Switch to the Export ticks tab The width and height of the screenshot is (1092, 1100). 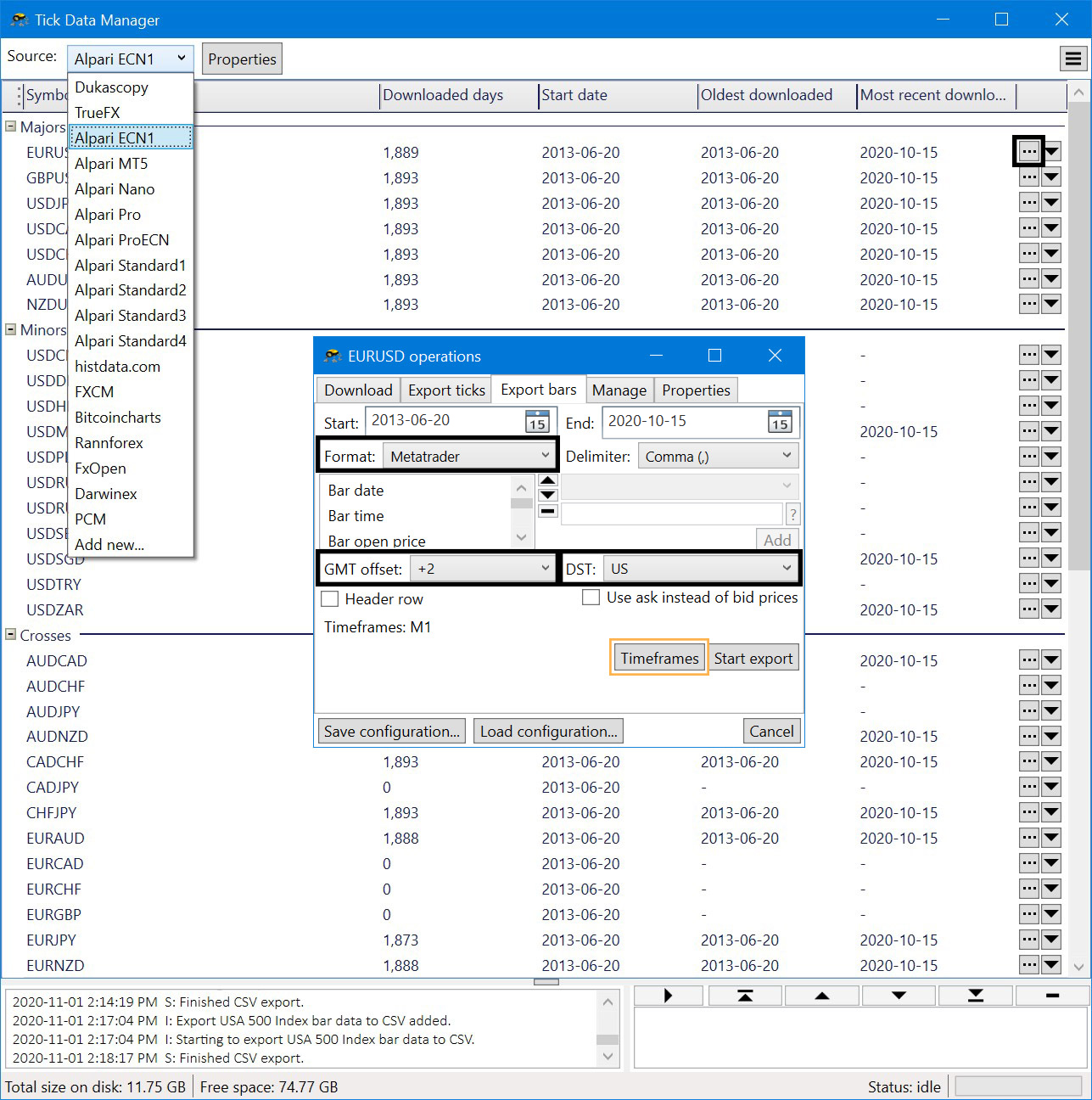[446, 390]
